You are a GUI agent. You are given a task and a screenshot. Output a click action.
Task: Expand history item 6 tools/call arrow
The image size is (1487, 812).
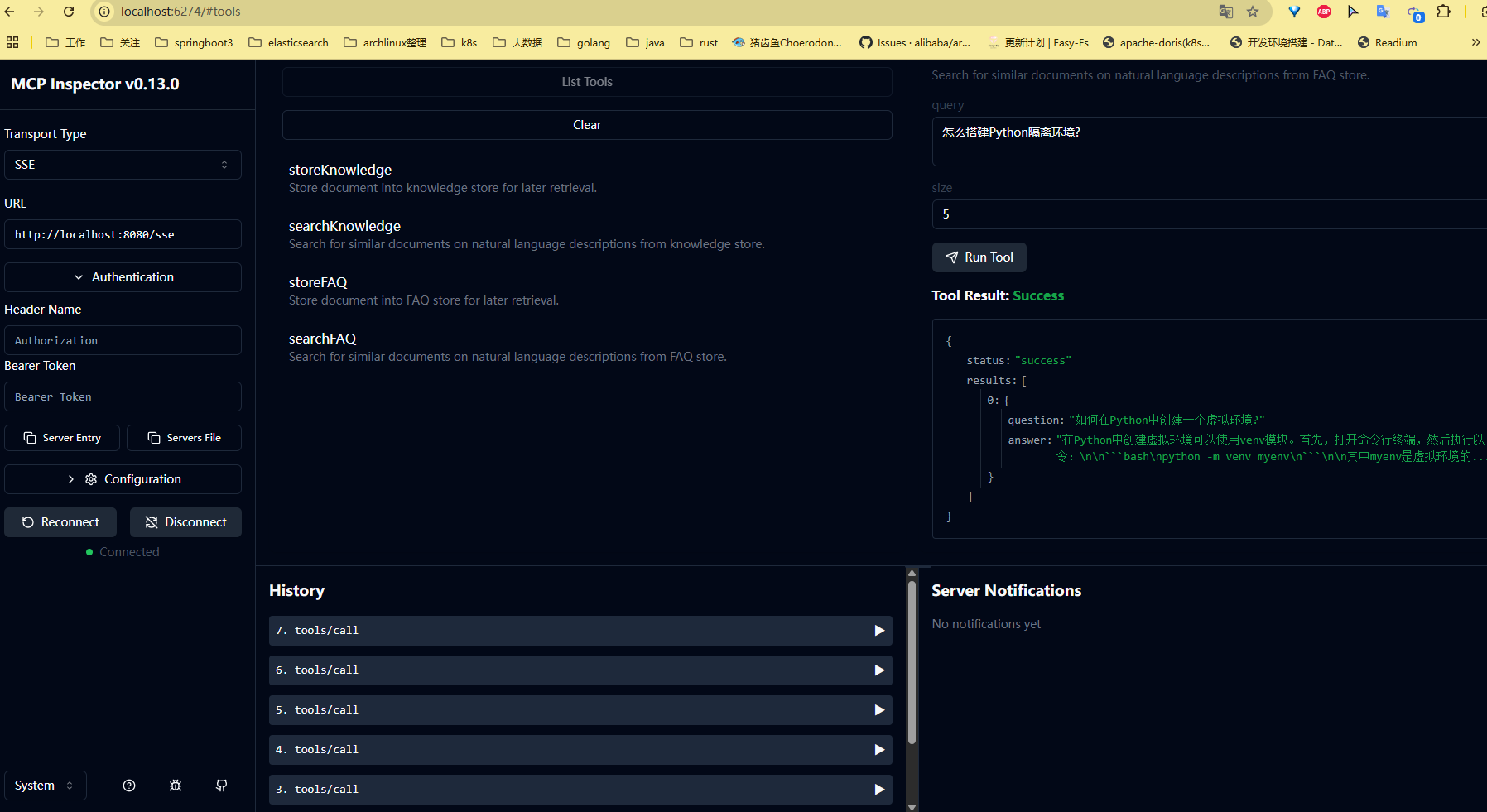click(x=879, y=670)
